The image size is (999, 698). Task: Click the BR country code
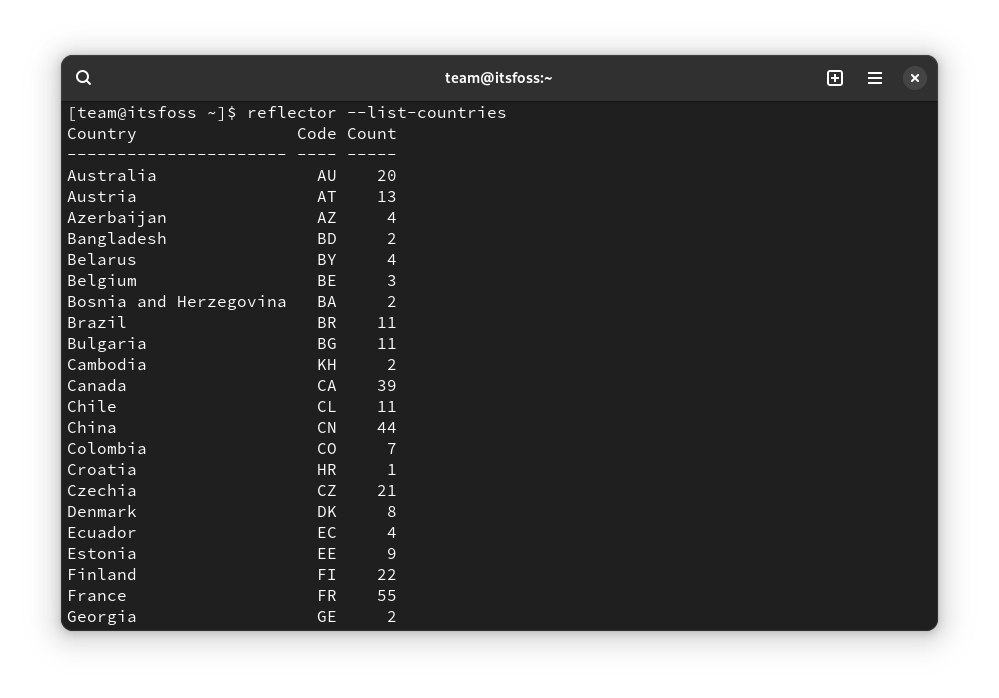pyautogui.click(x=327, y=323)
